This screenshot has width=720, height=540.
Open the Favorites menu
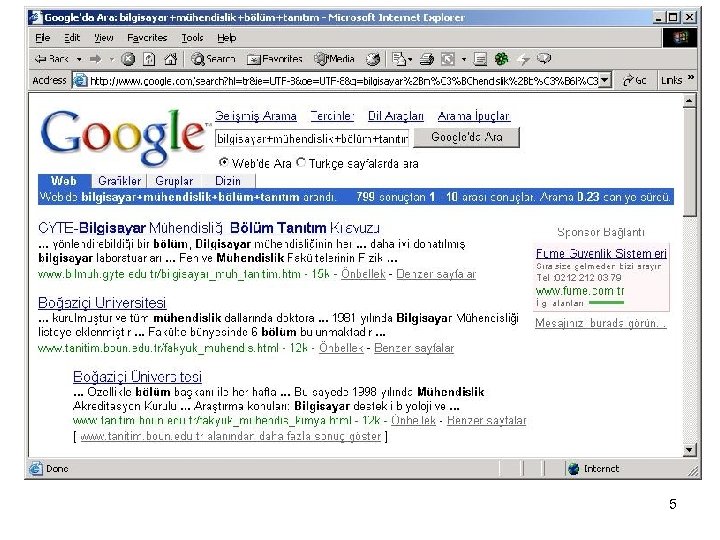click(x=147, y=38)
